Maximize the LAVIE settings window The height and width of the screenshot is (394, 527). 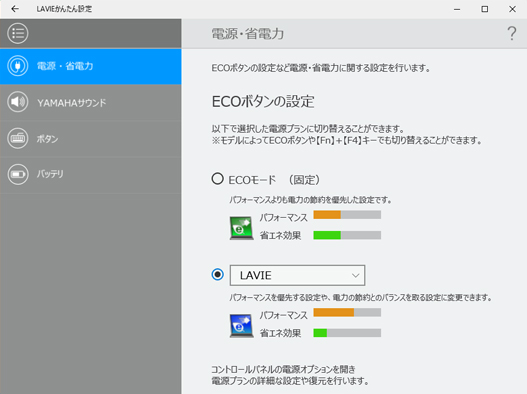click(x=485, y=9)
